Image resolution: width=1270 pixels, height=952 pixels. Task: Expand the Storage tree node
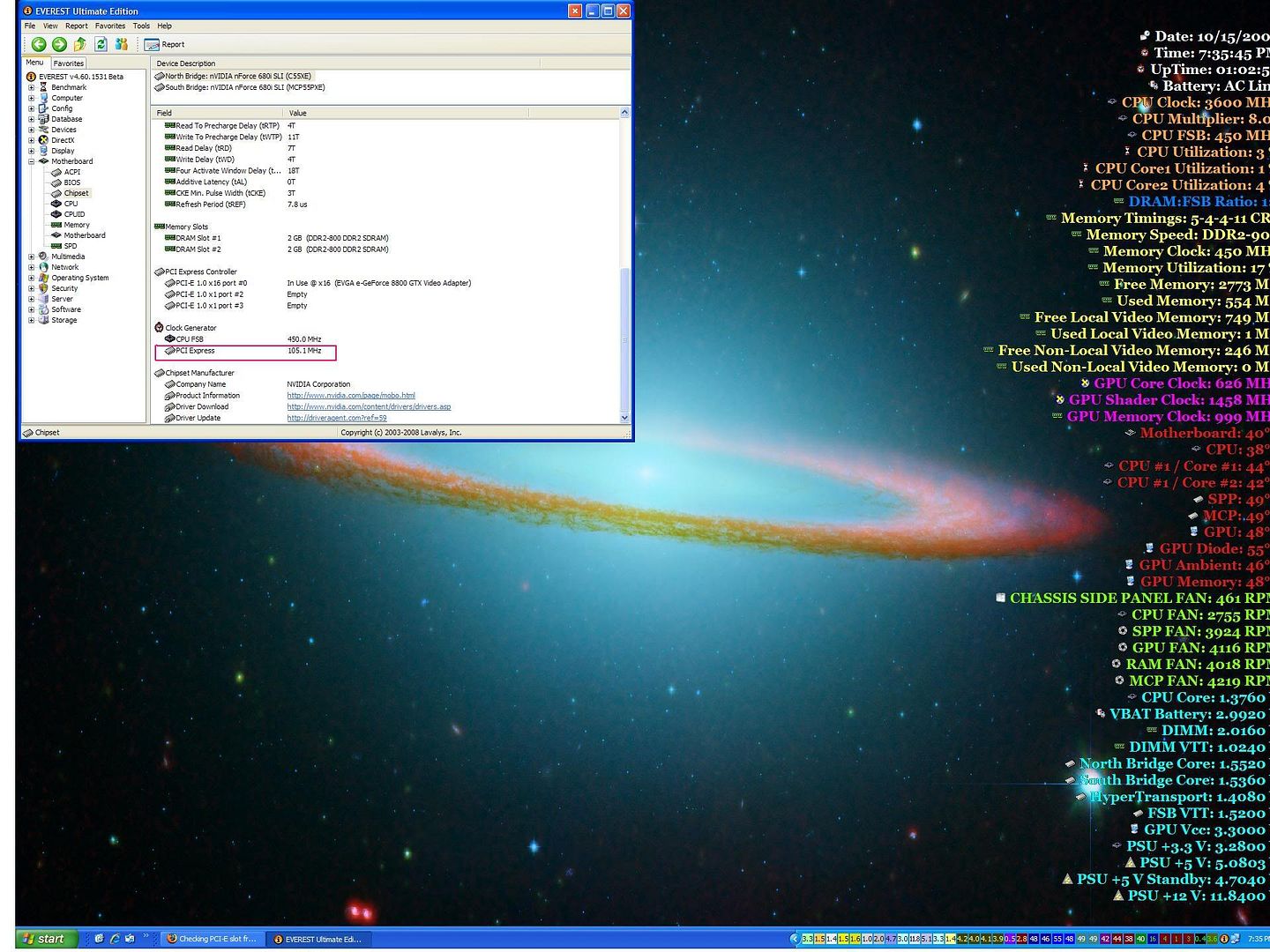click(x=31, y=320)
